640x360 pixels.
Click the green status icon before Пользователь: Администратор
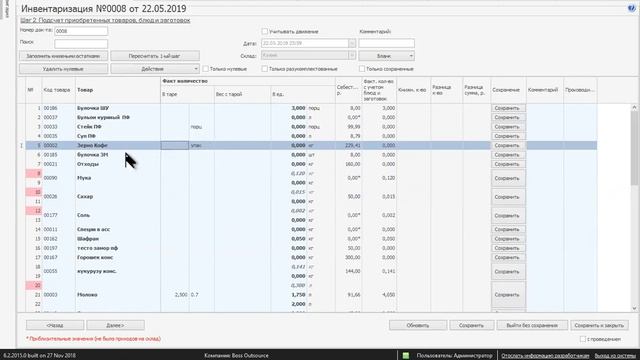coord(405,356)
